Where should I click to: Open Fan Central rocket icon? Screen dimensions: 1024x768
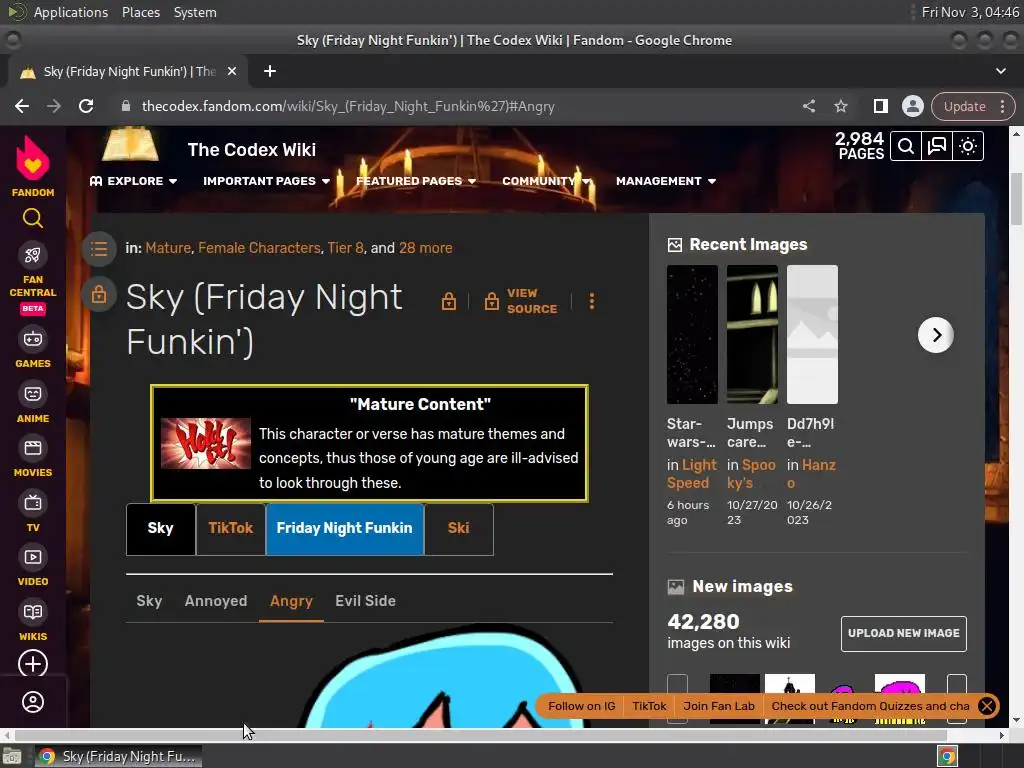(33, 255)
